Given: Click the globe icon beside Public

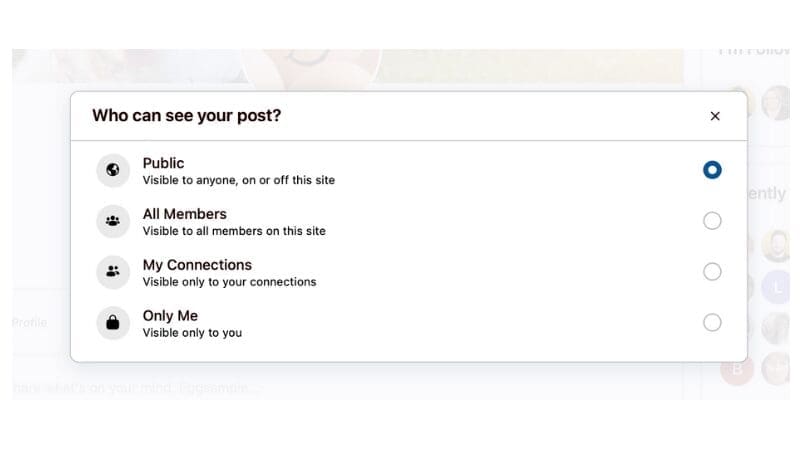Looking at the screenshot, I should (x=113, y=170).
